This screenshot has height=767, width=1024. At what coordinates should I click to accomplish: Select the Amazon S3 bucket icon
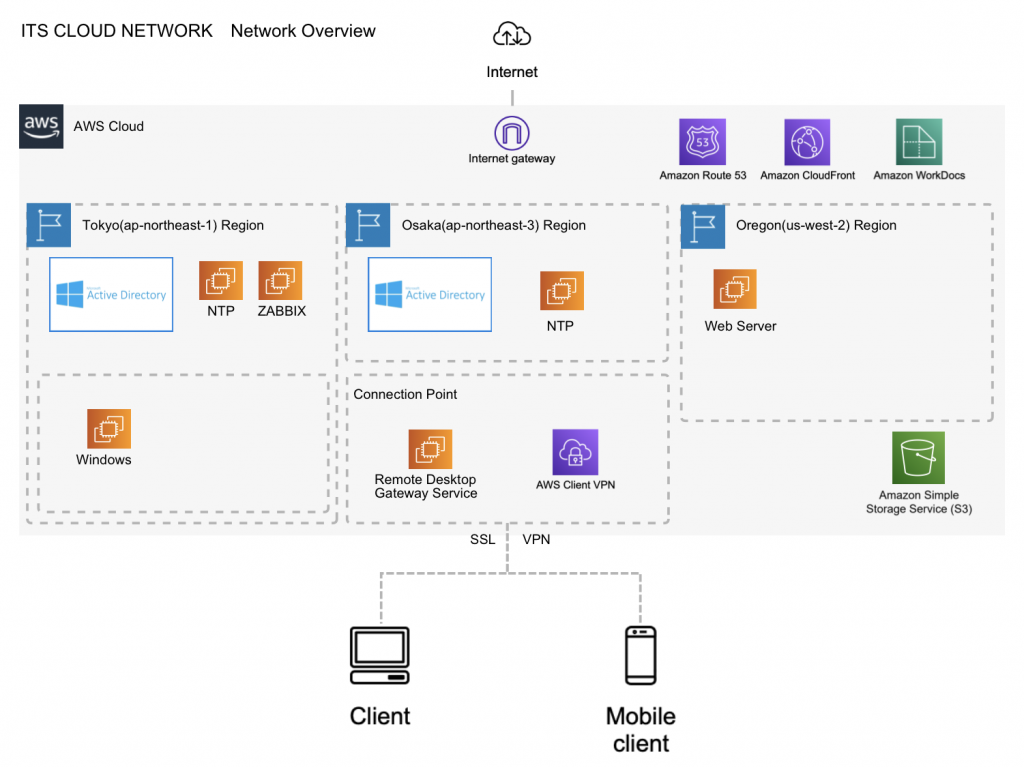coord(918,457)
